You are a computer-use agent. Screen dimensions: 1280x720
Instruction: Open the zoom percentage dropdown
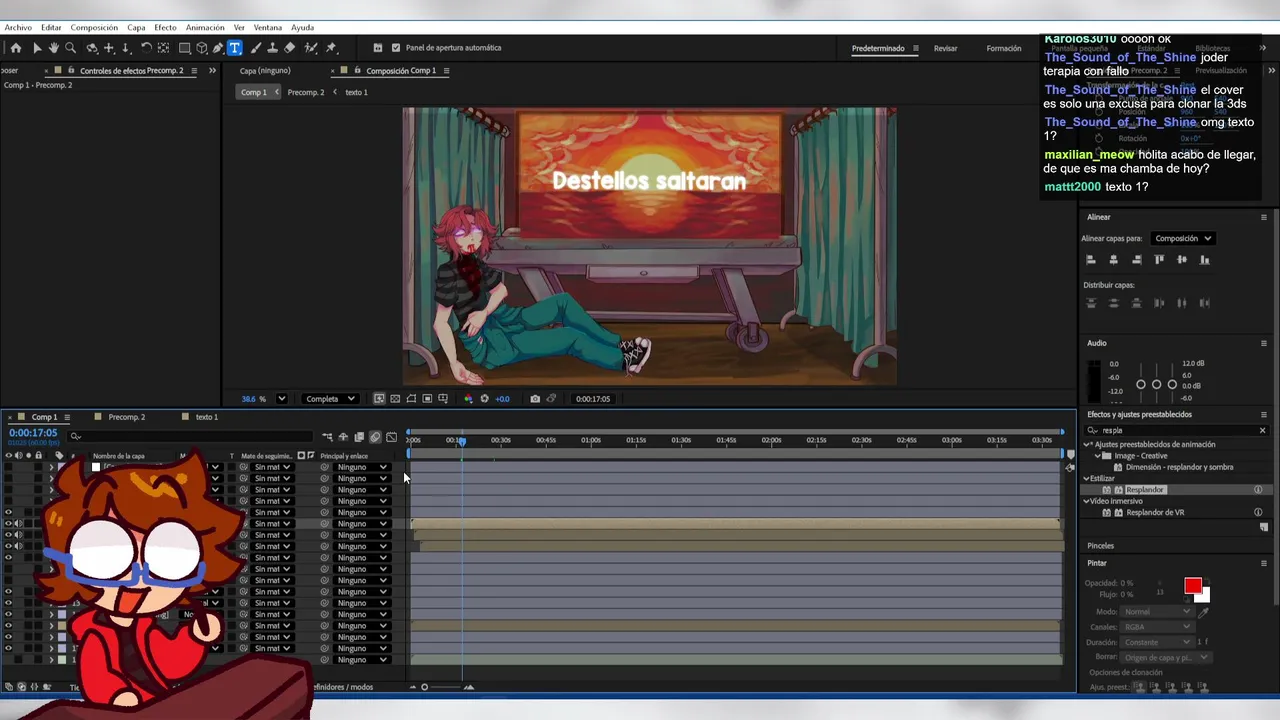(281, 399)
